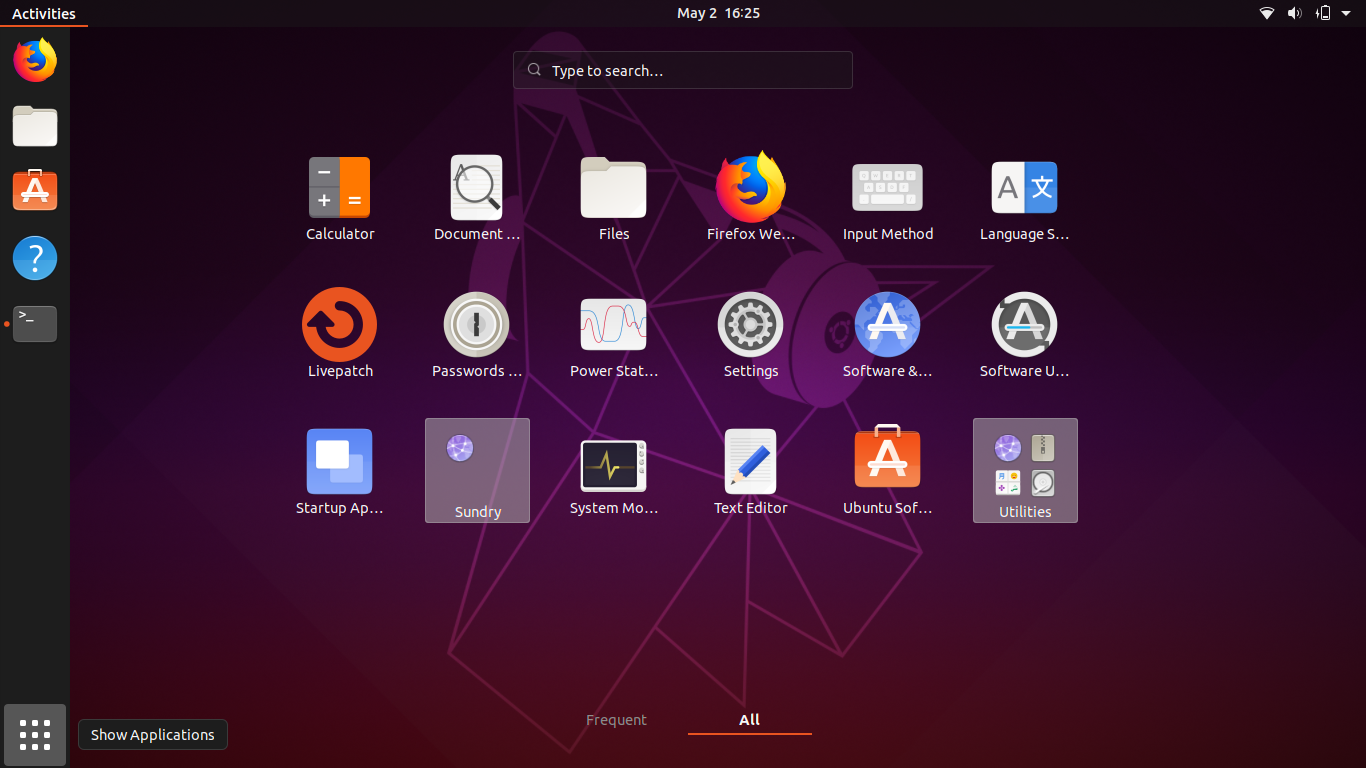The width and height of the screenshot is (1366, 768).
Task: Expand the Utilities app folder
Action: click(x=1025, y=470)
